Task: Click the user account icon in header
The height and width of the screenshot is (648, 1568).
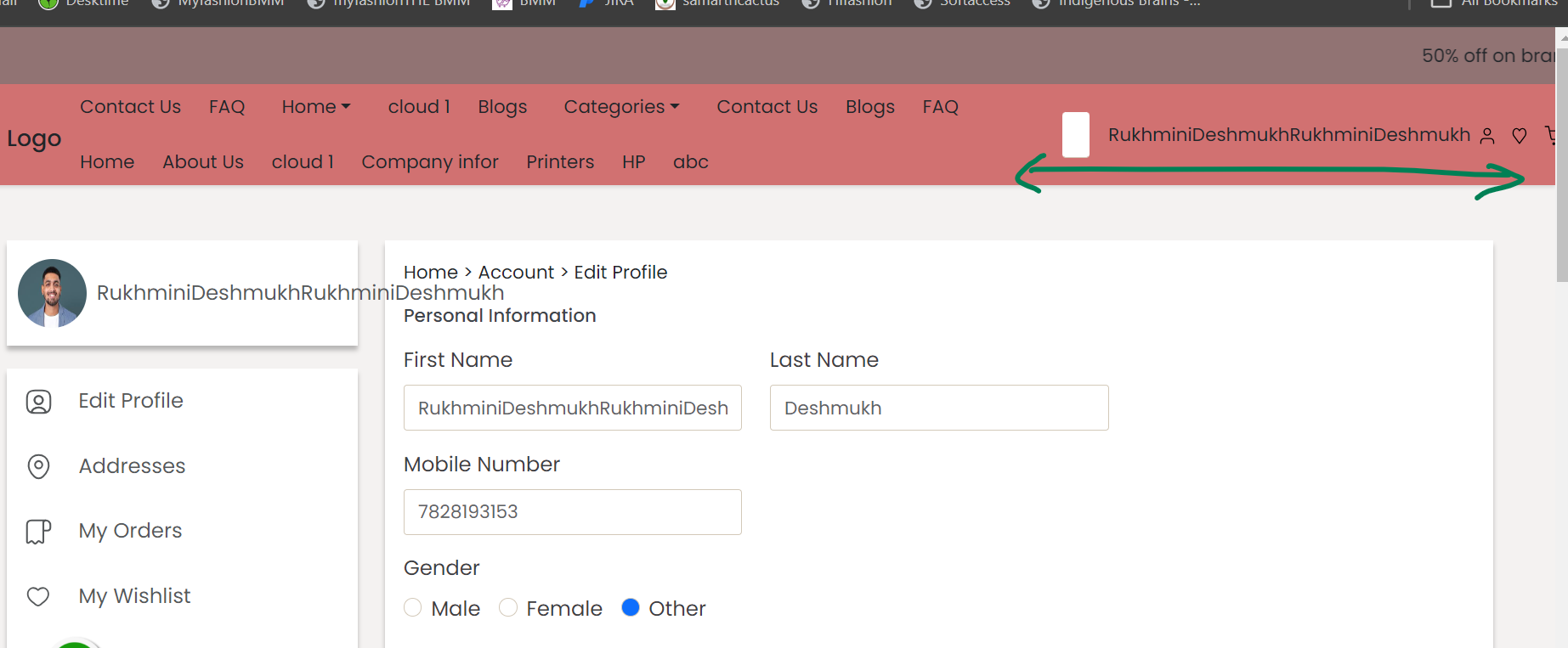Action: tap(1487, 136)
